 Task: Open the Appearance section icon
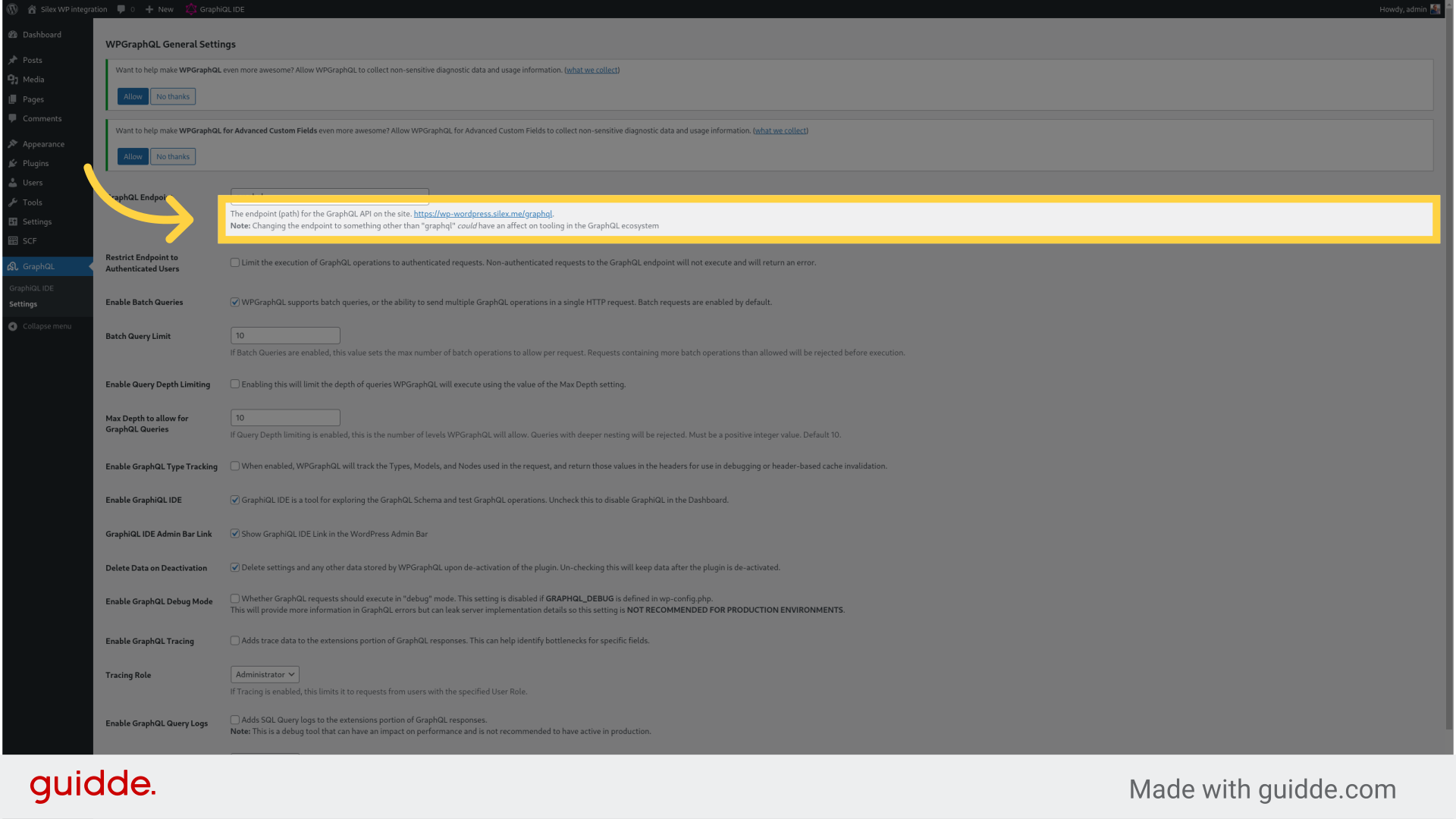click(x=12, y=144)
